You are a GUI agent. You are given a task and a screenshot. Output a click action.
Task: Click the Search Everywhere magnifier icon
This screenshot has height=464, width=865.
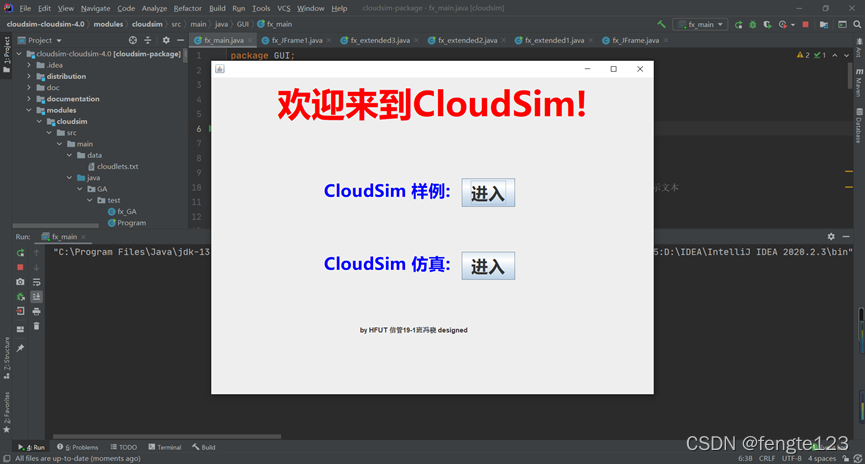pyautogui.click(x=857, y=24)
